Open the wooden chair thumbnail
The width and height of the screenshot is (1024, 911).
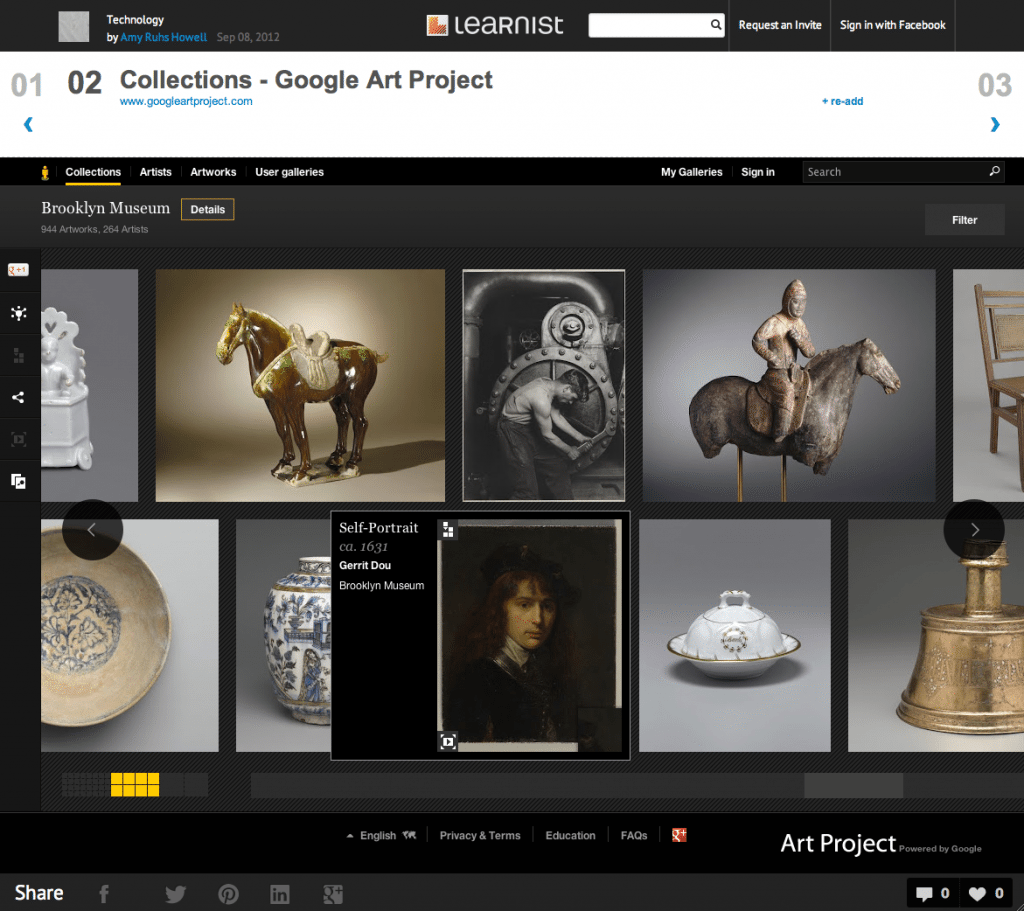click(988, 385)
